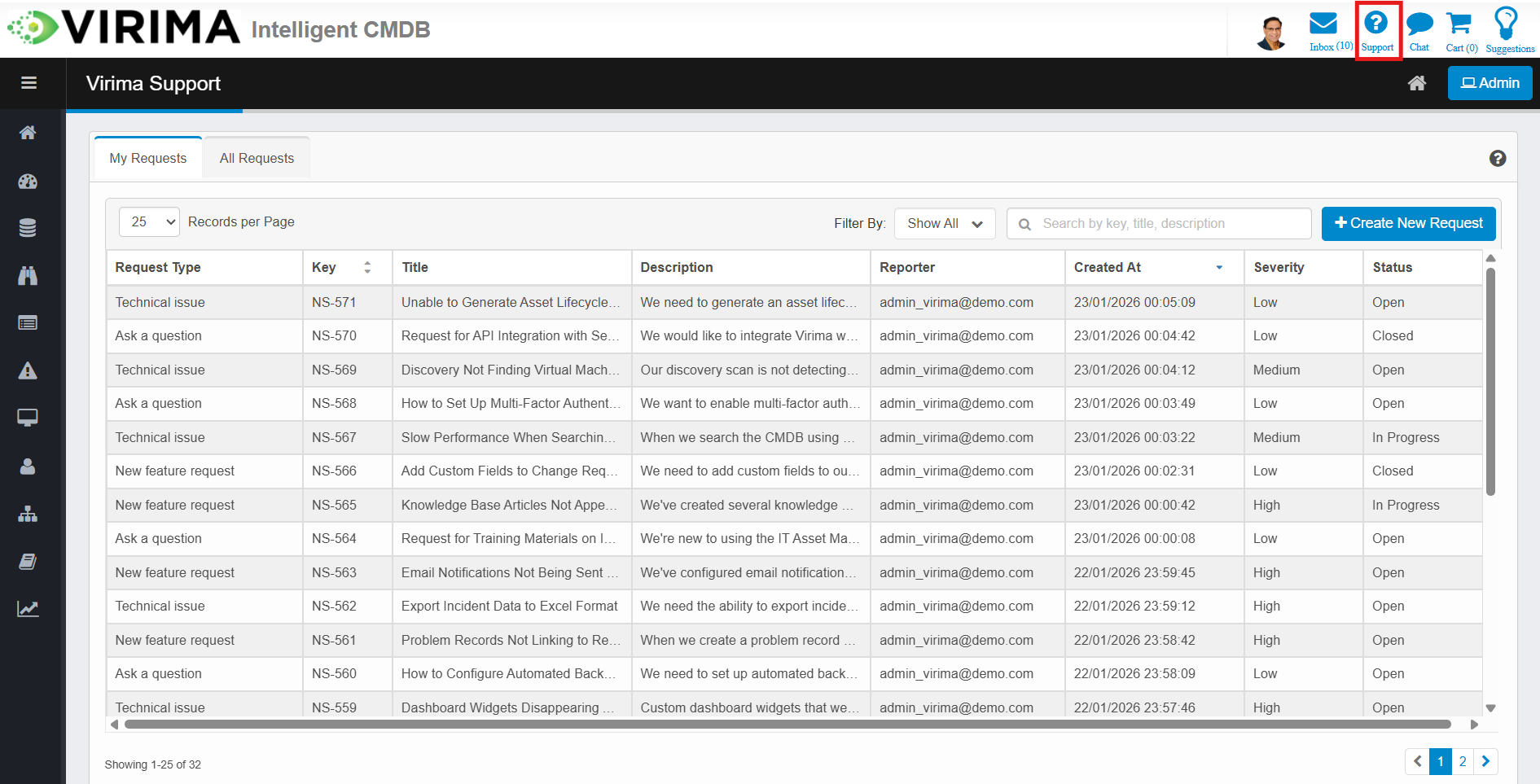Select the My Requests tab
The width and height of the screenshot is (1540, 784).
(148, 159)
